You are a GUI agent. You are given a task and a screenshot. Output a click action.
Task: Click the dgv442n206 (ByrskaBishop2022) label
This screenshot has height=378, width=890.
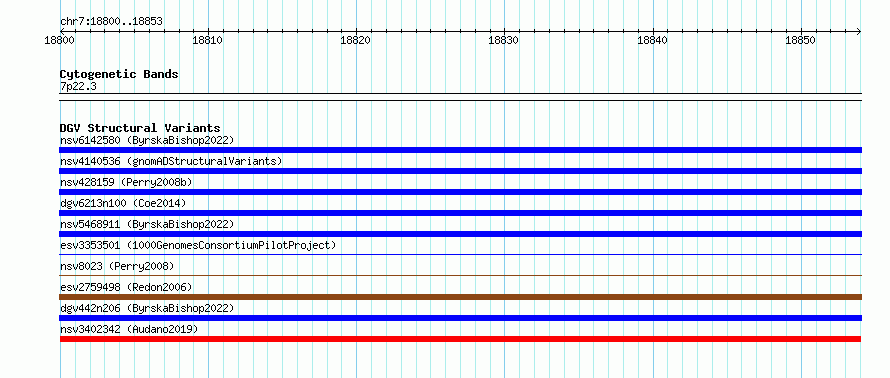point(146,308)
